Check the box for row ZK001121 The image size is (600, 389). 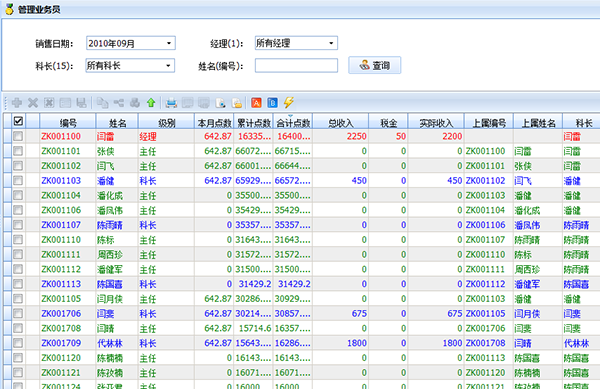(x=18, y=373)
